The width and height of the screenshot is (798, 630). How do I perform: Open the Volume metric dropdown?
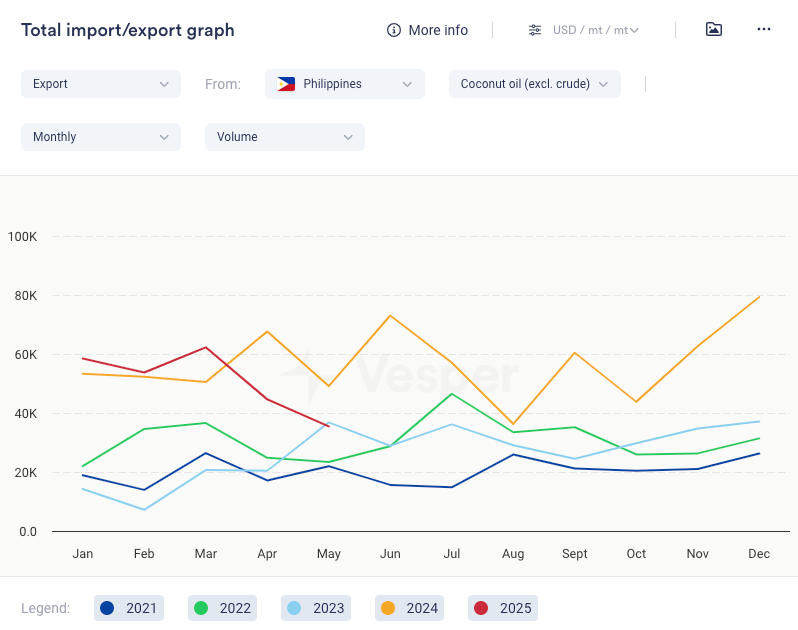coord(285,137)
